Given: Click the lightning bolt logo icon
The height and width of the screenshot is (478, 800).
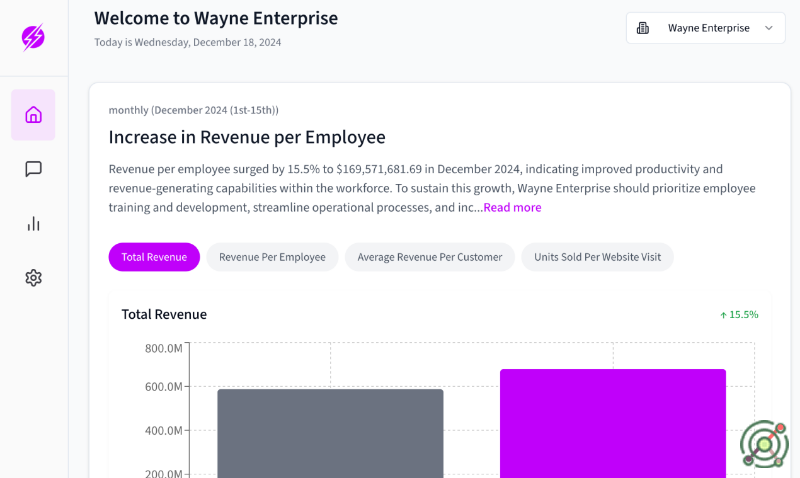Looking at the screenshot, I should [x=33, y=38].
